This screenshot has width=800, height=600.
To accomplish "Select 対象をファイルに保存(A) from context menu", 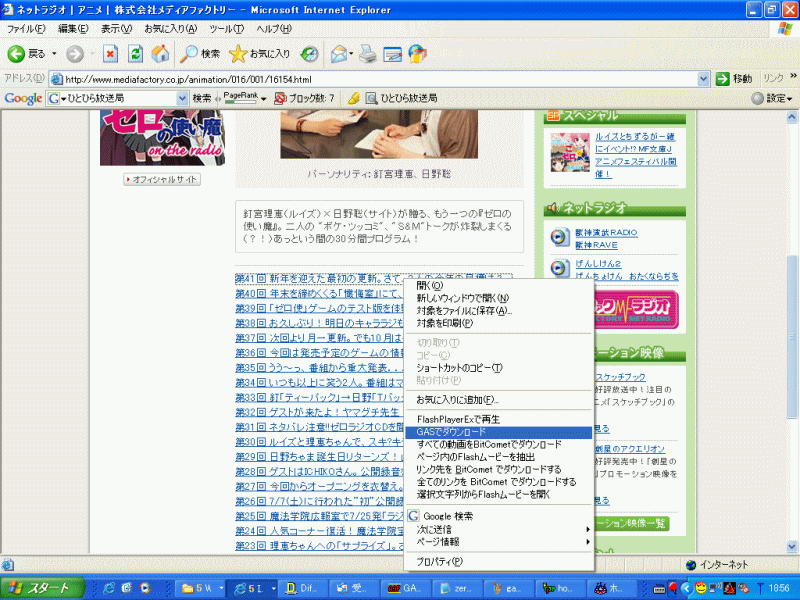I will point(499,311).
